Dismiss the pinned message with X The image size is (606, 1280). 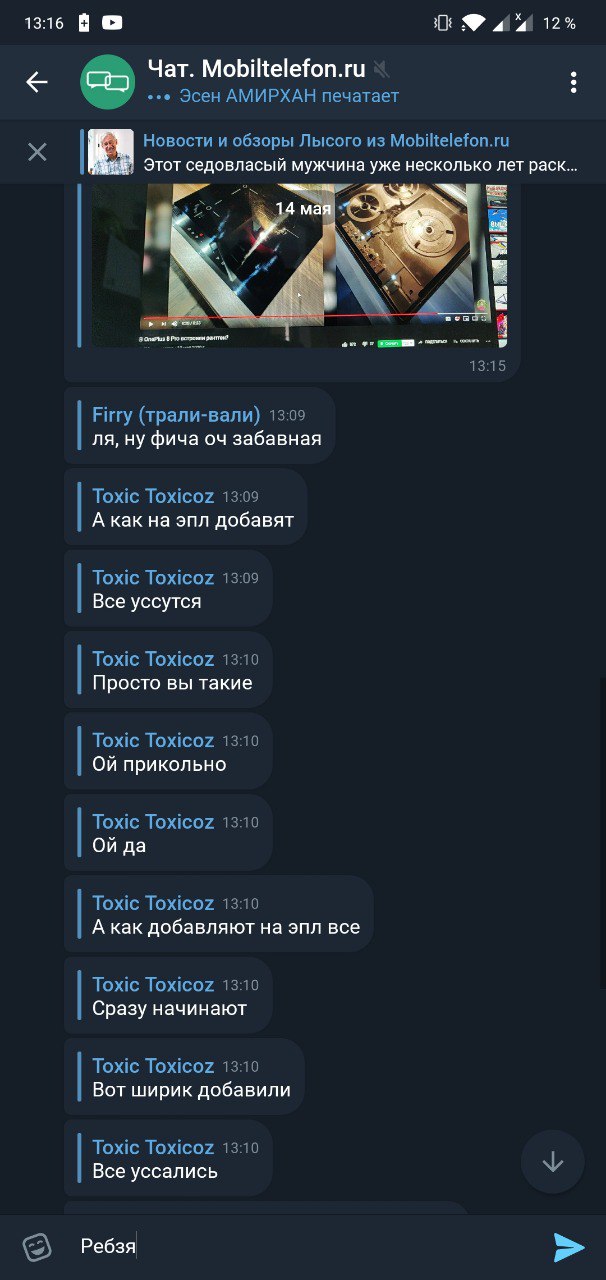tap(37, 152)
